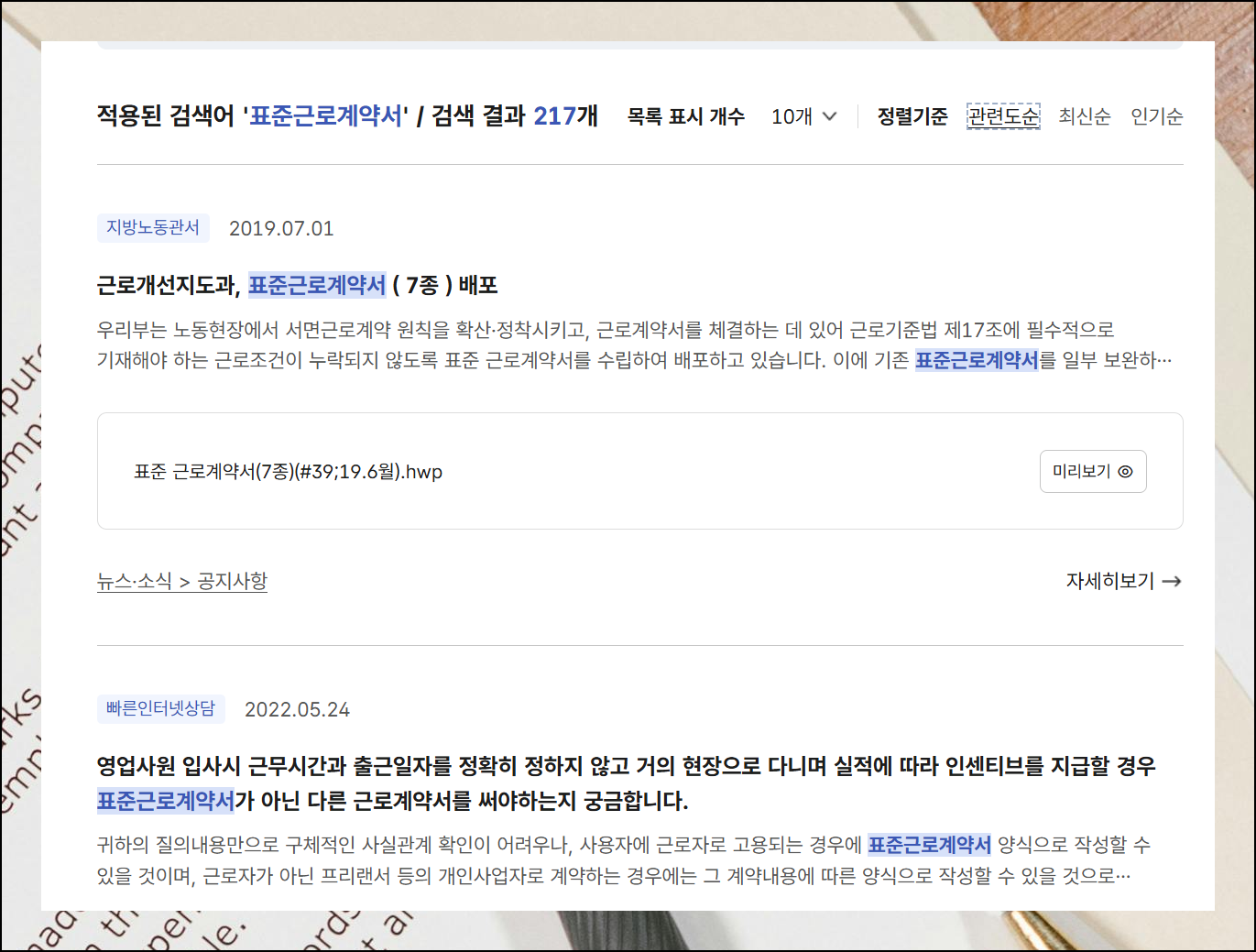This screenshot has height=952, width=1256.
Task: Open the 영업사원 입사시 근무시간과 result title
Action: (627, 783)
